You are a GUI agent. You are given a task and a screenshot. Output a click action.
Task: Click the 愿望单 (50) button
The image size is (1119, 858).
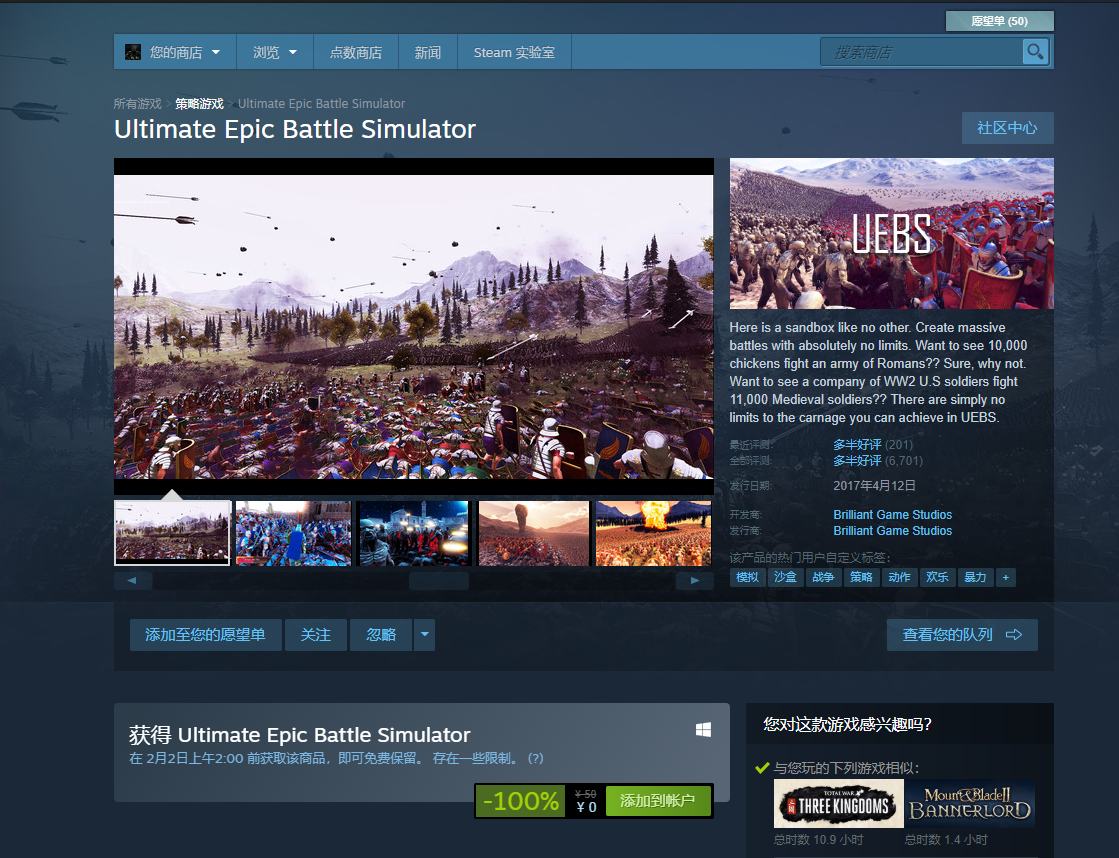coord(999,21)
